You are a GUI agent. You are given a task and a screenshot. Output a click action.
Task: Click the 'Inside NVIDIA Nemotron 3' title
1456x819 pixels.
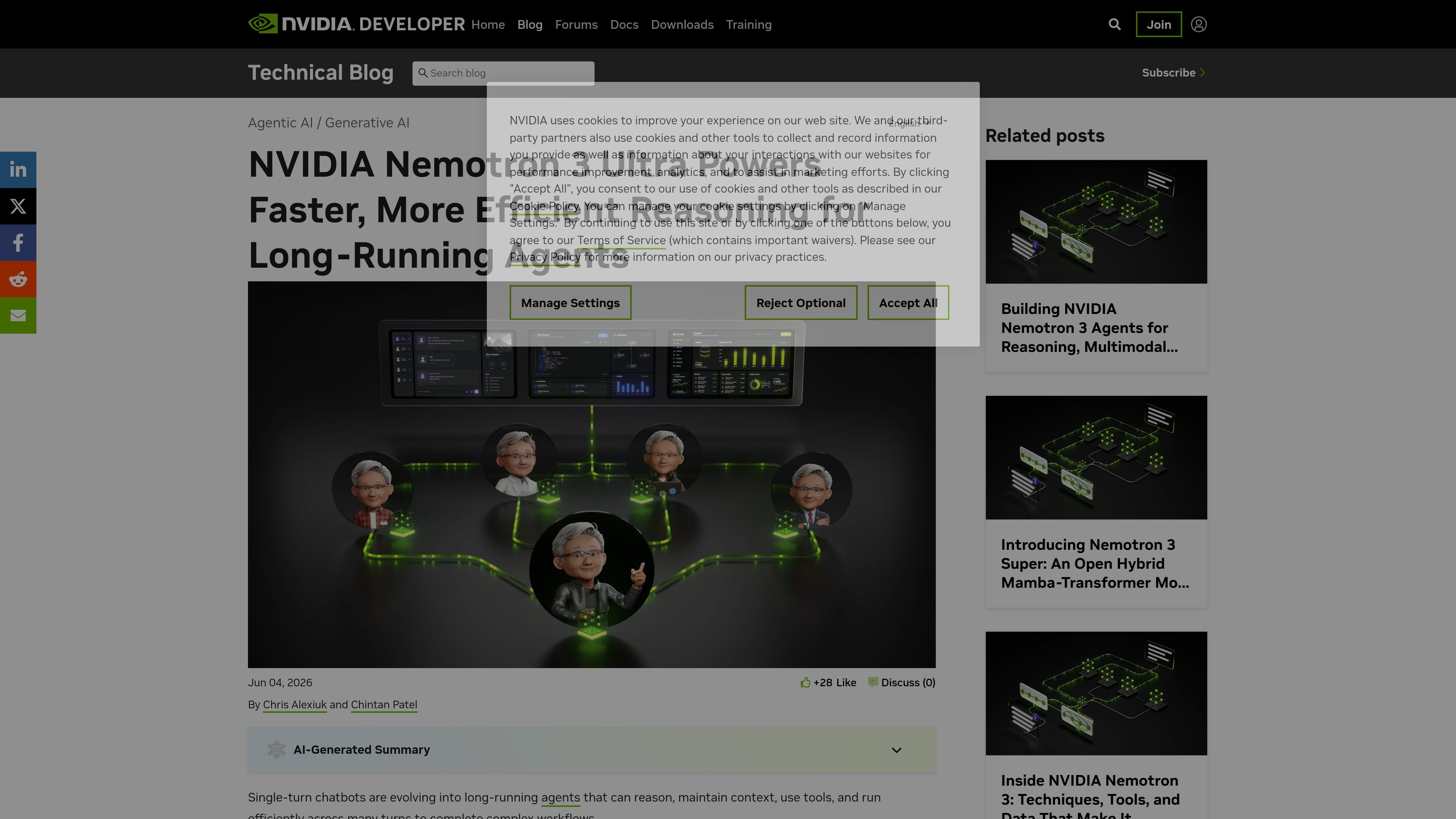click(1090, 796)
